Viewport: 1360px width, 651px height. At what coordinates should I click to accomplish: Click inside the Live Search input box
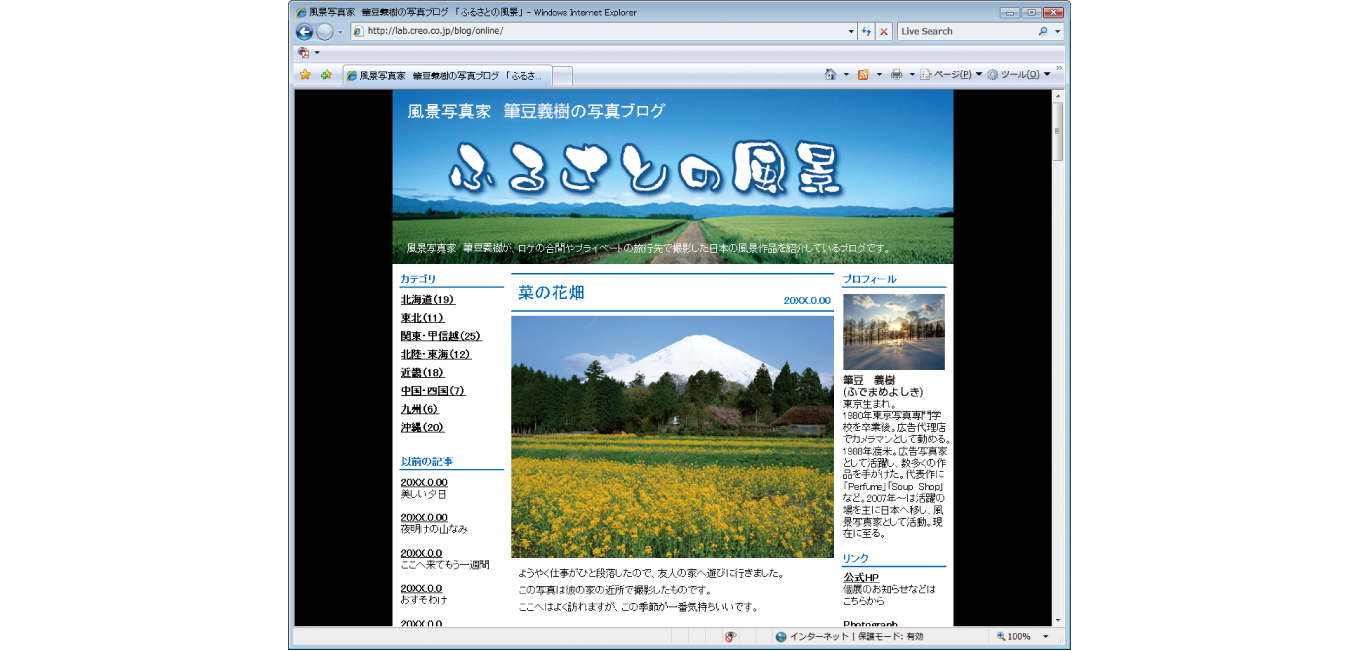[x=965, y=31]
